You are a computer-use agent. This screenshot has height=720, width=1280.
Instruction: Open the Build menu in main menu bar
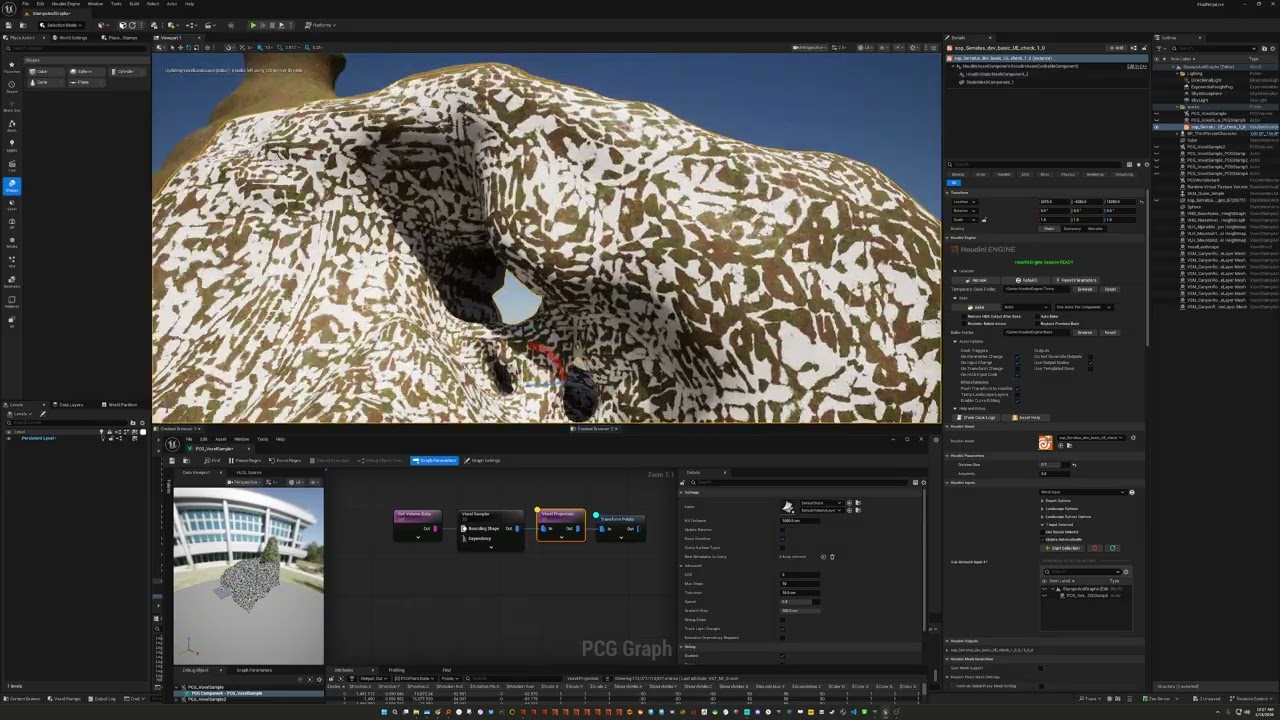tap(134, 4)
